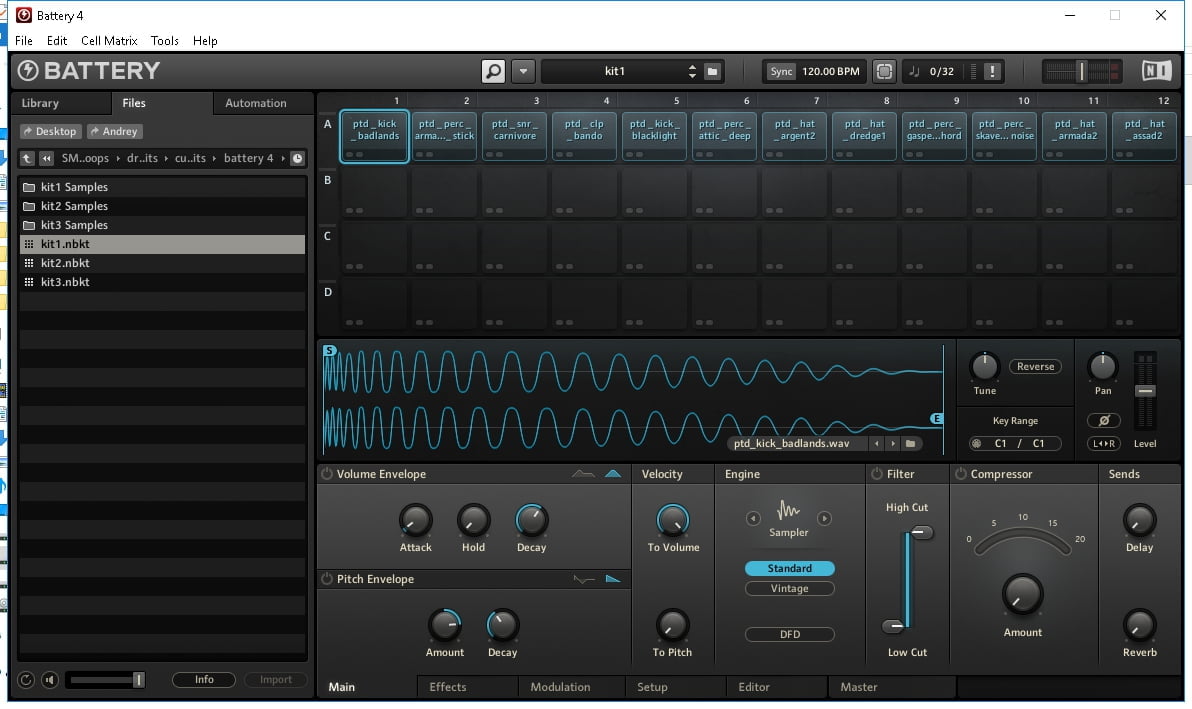
Task: Go up one folder level in file browser
Action: point(27,158)
